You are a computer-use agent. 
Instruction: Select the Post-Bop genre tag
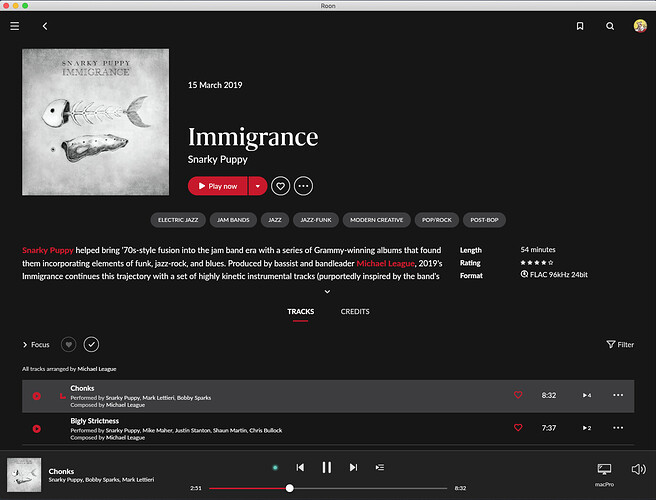[x=484, y=220]
